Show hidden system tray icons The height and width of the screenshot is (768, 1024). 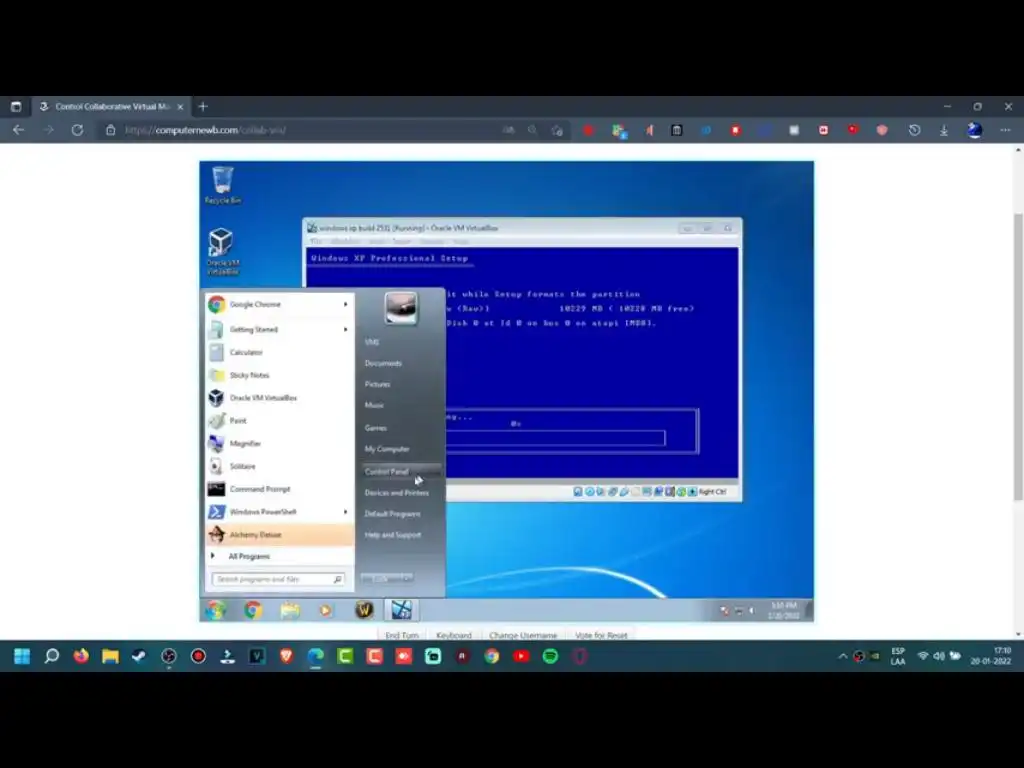(842, 656)
